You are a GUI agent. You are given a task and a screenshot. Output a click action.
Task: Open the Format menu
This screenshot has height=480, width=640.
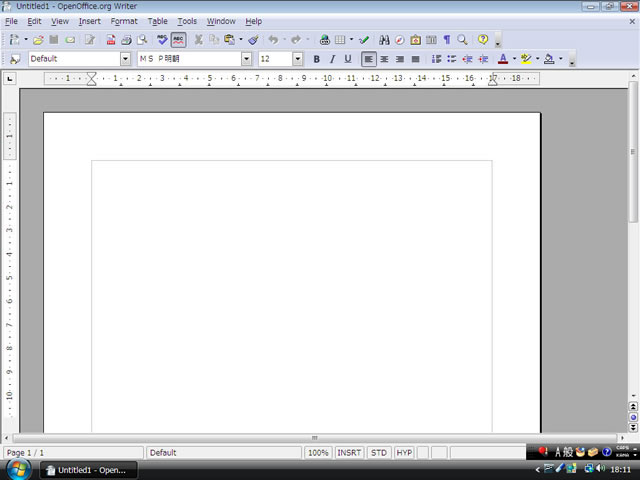click(124, 21)
